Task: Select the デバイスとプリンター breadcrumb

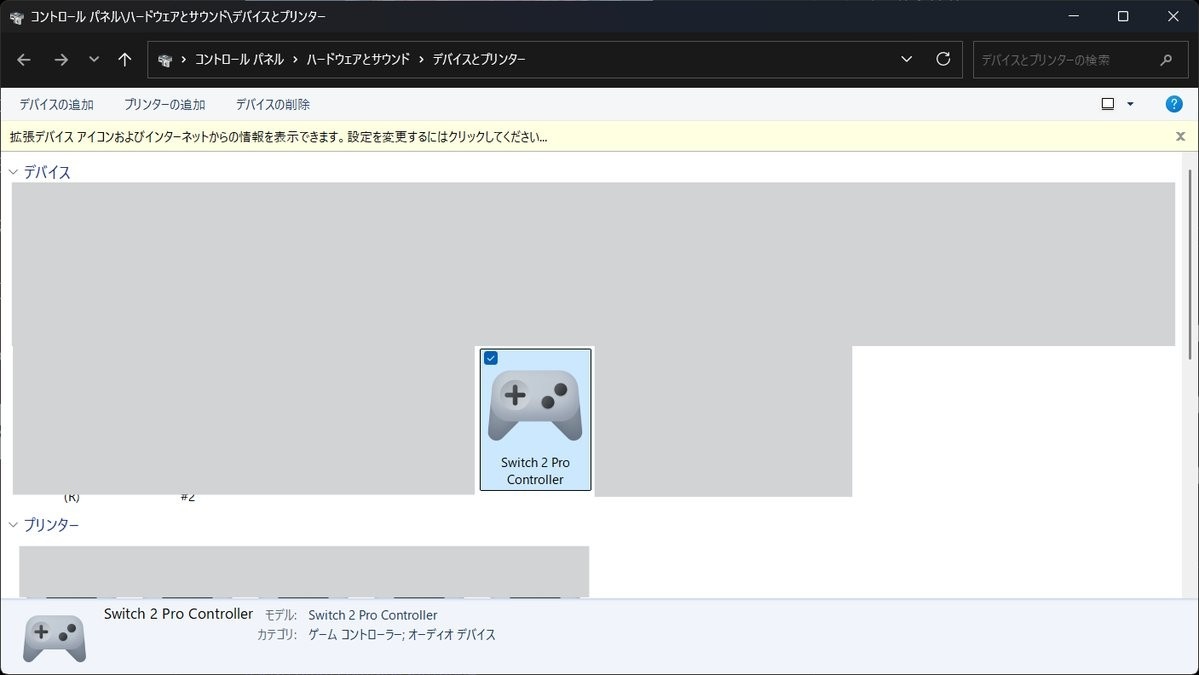Action: tap(479, 60)
